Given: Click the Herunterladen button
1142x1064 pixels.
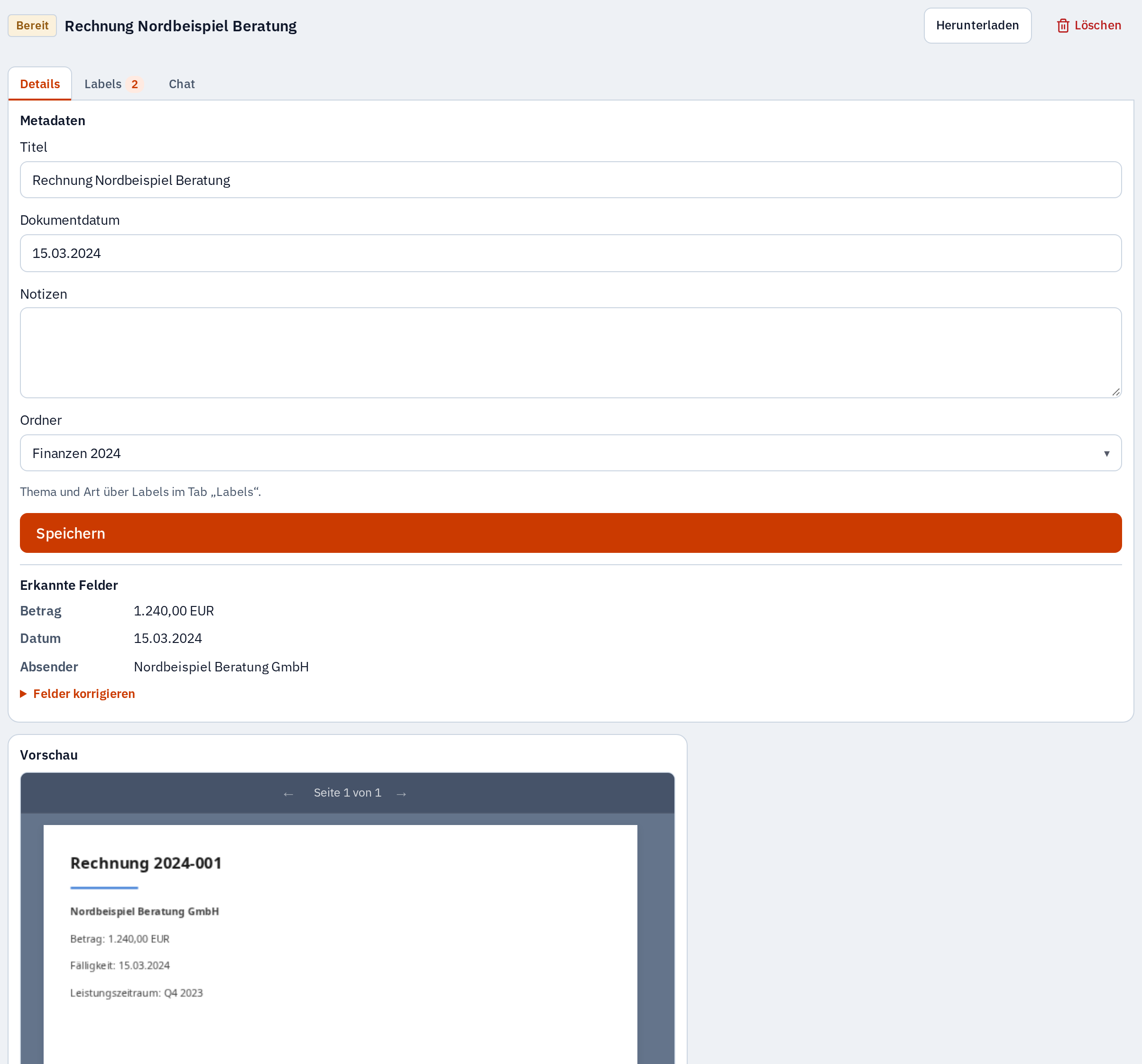Looking at the screenshot, I should [x=977, y=25].
